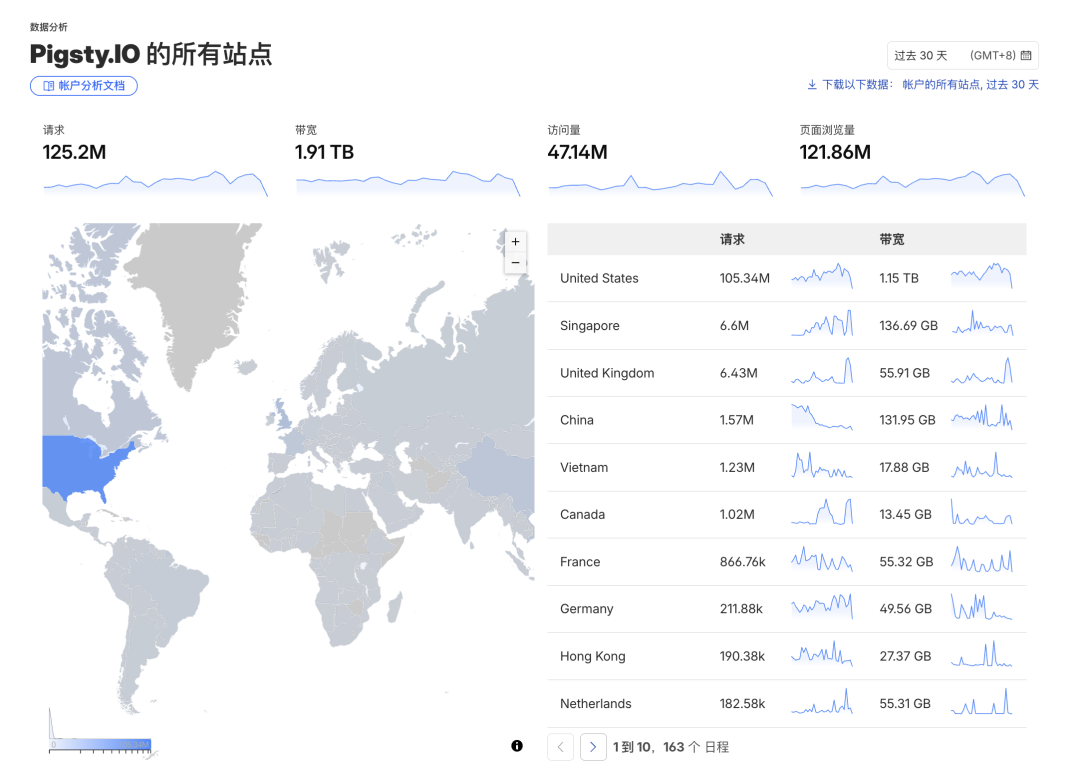Image resolution: width=1080 pixels, height=774 pixels.
Task: Zoom in on the world map
Action: pyautogui.click(x=515, y=242)
